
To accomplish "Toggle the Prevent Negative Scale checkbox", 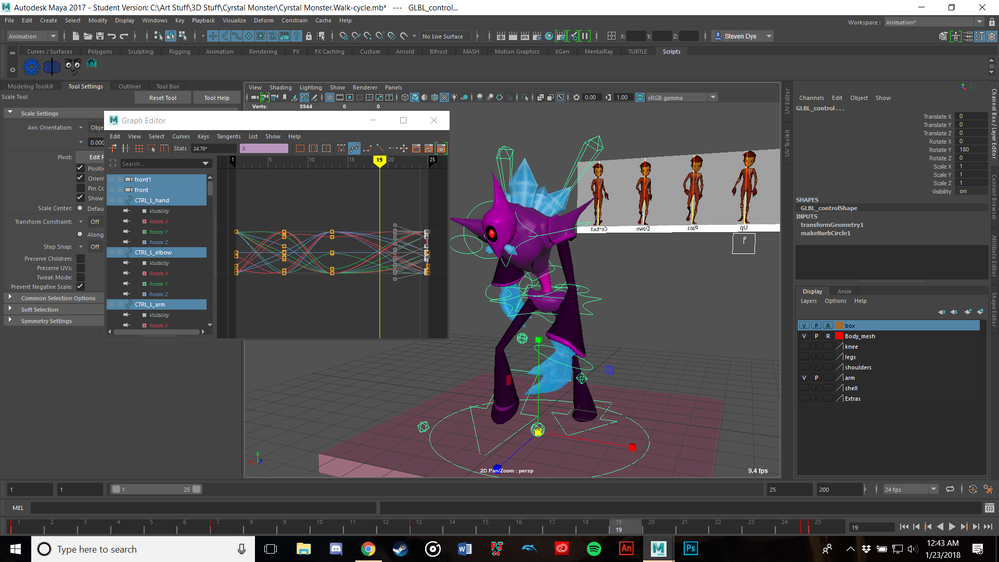I will tap(80, 287).
